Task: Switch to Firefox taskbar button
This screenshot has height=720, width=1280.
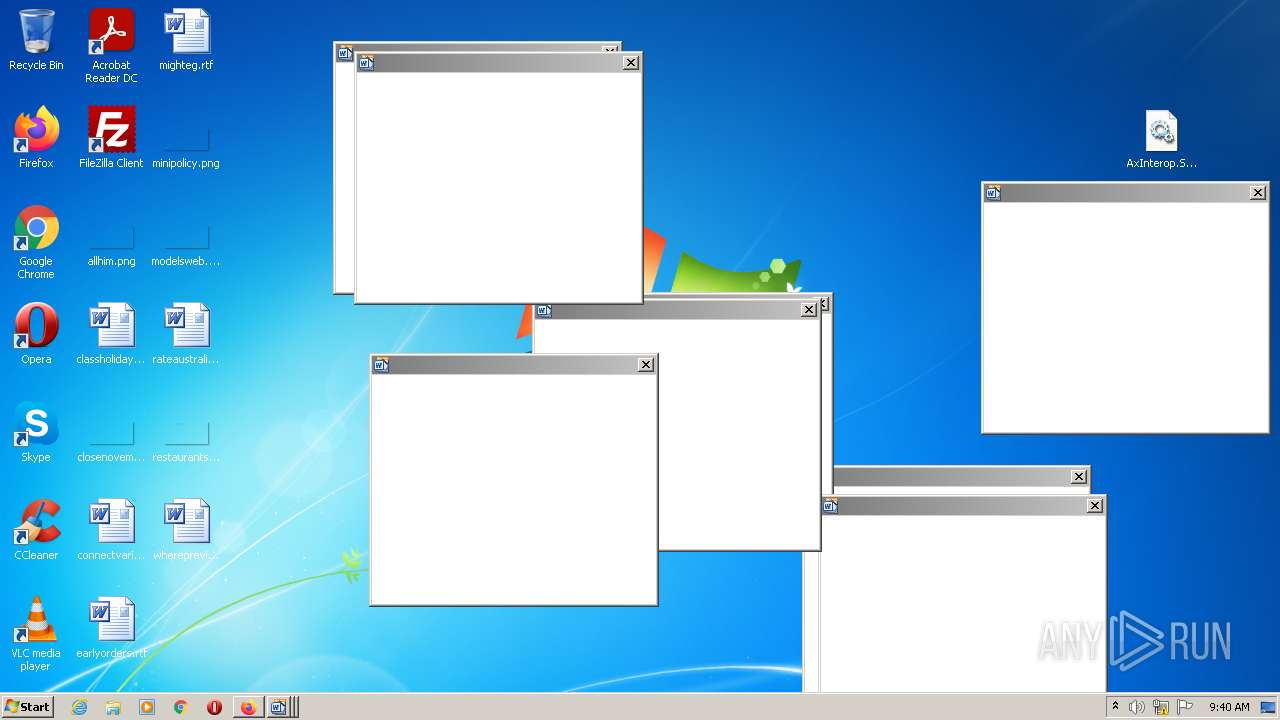Action: [248, 707]
